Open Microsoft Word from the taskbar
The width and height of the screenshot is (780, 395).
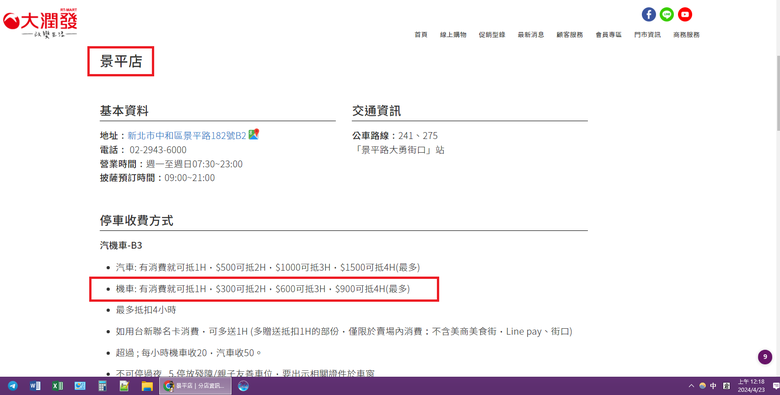[x=35, y=386]
